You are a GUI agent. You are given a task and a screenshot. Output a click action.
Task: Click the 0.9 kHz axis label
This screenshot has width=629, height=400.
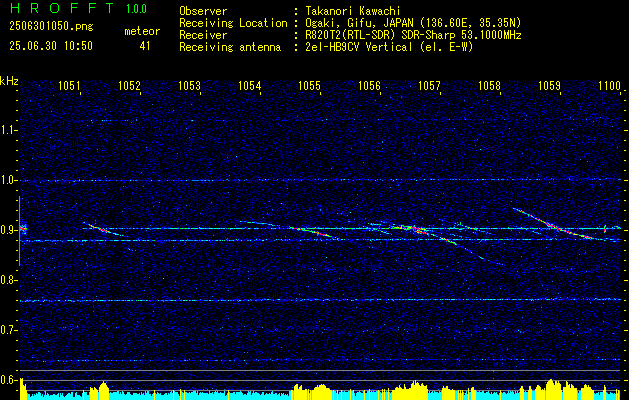(x=9, y=230)
